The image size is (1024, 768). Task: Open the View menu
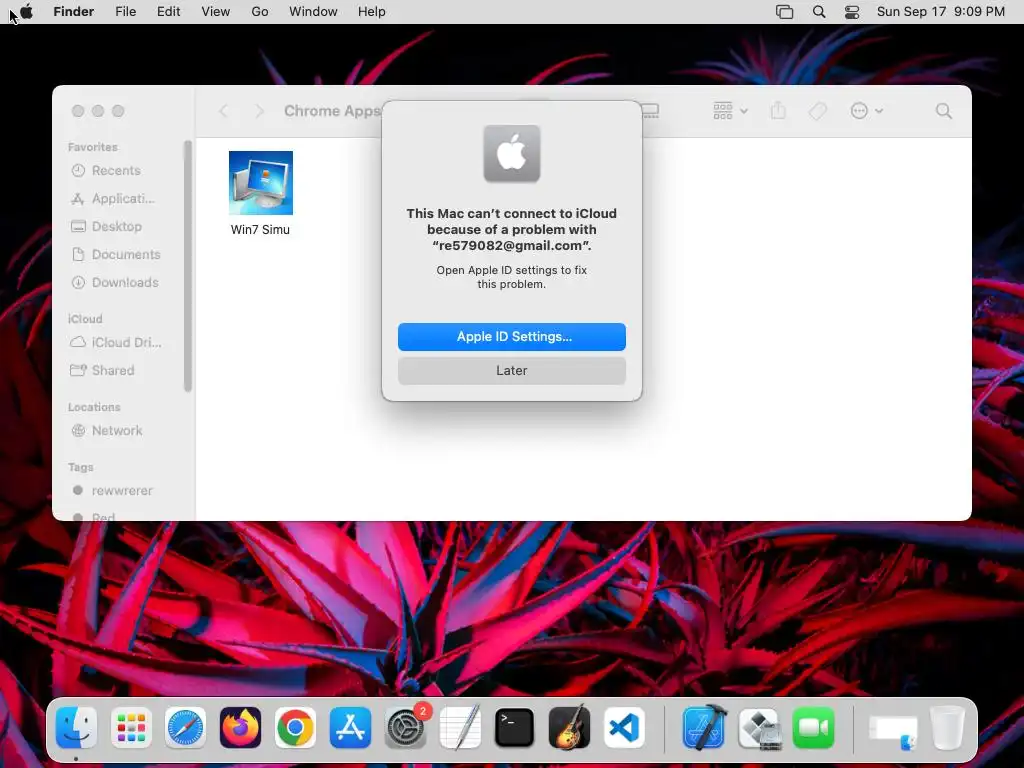coord(216,12)
